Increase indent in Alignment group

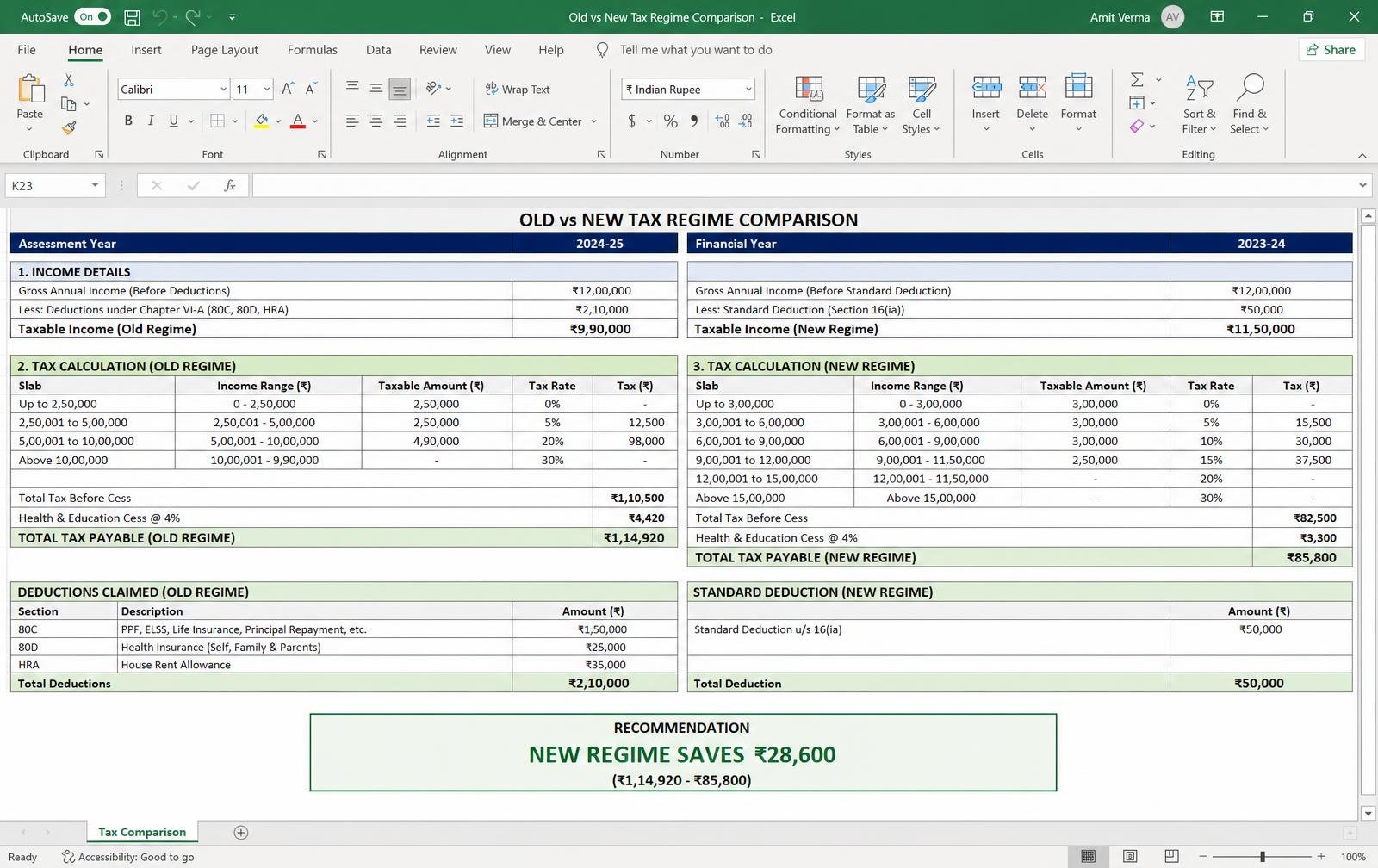click(x=456, y=121)
